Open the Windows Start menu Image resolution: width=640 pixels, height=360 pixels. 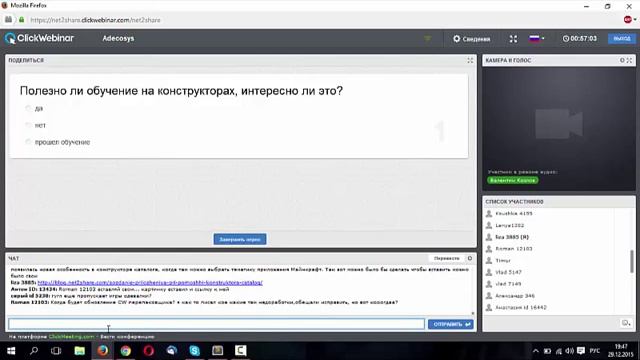pos(11,351)
